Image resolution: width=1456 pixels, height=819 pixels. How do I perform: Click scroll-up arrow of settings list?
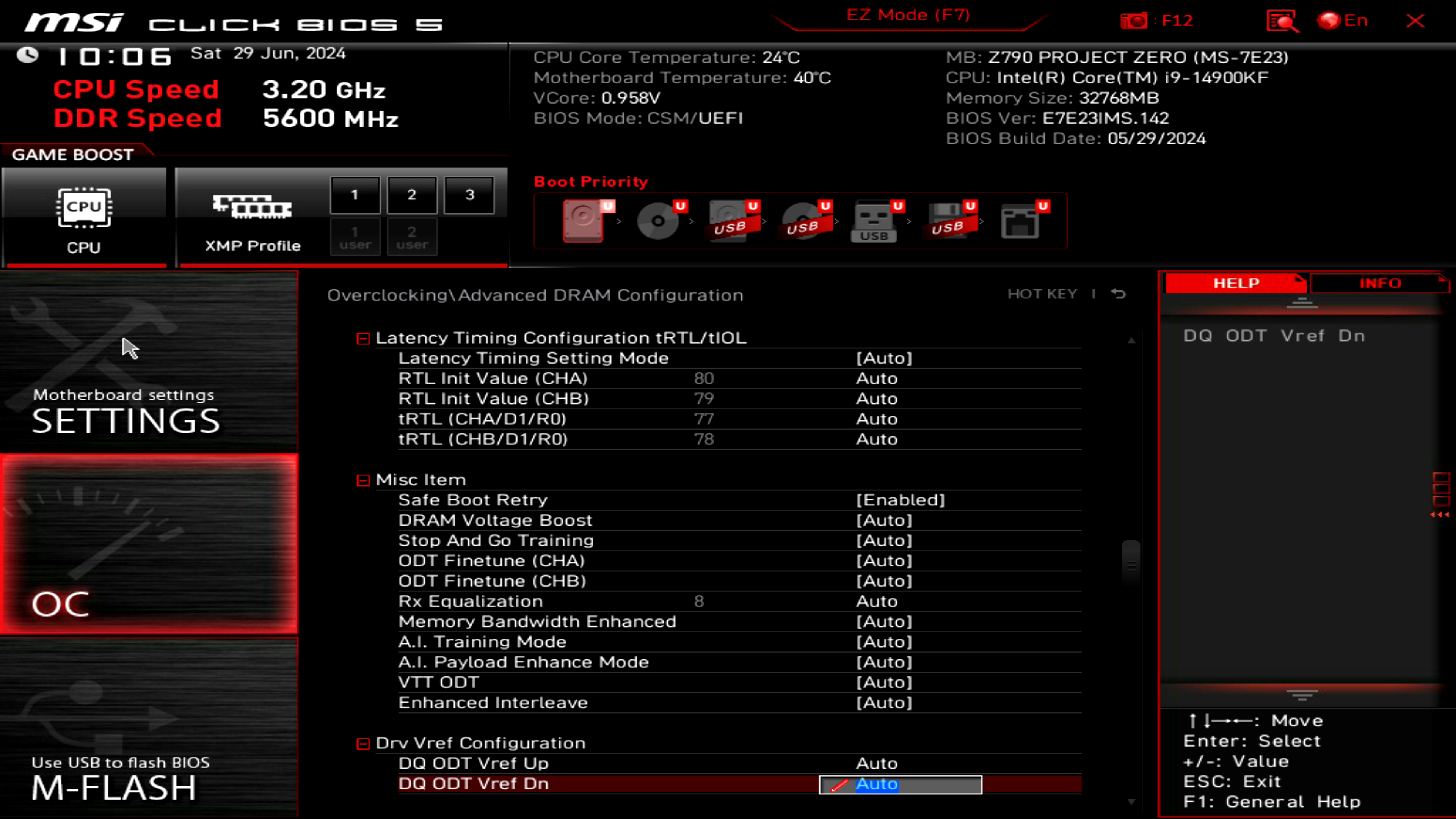coord(1131,340)
